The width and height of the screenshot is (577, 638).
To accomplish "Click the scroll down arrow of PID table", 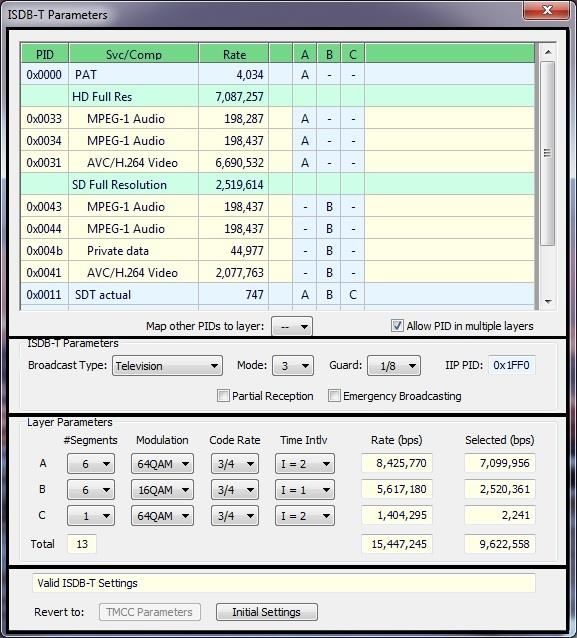I will (548, 302).
